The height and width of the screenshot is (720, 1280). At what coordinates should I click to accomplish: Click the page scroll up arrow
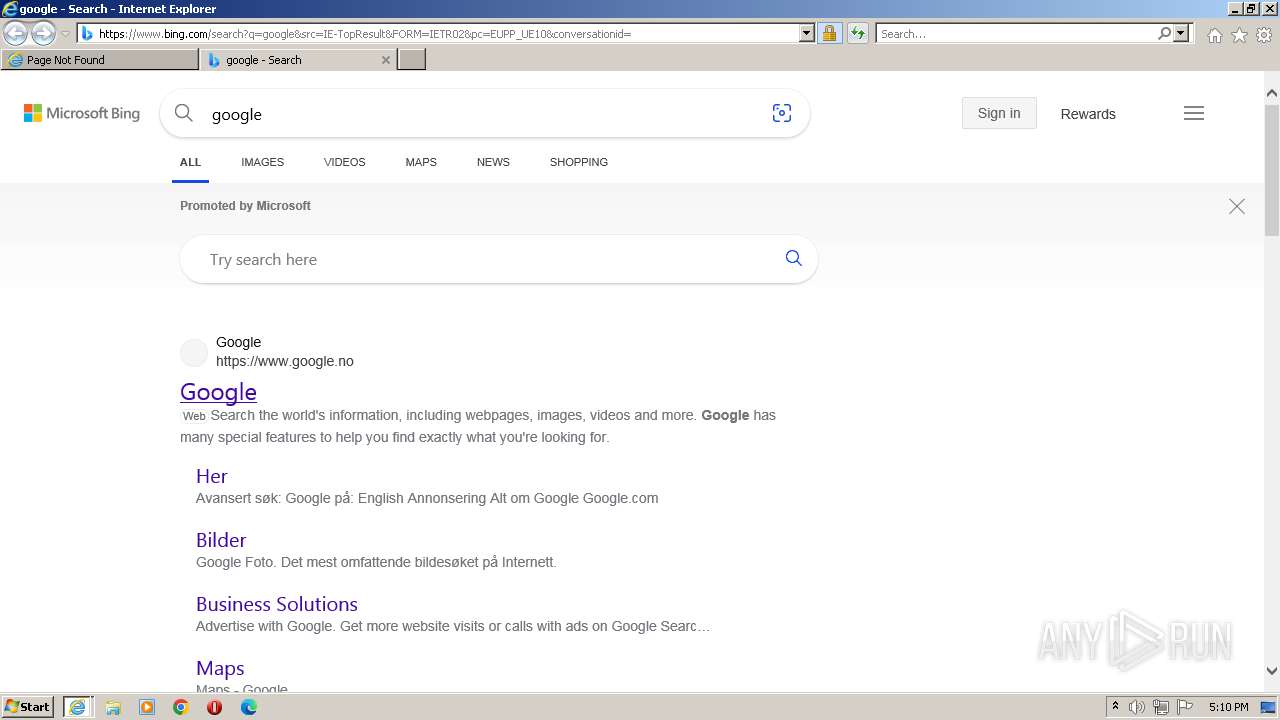point(1272,94)
